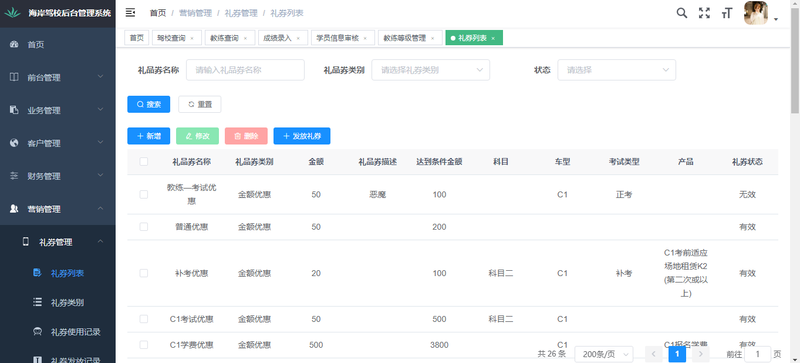Click the system logo in the sidebar header

[12, 13]
